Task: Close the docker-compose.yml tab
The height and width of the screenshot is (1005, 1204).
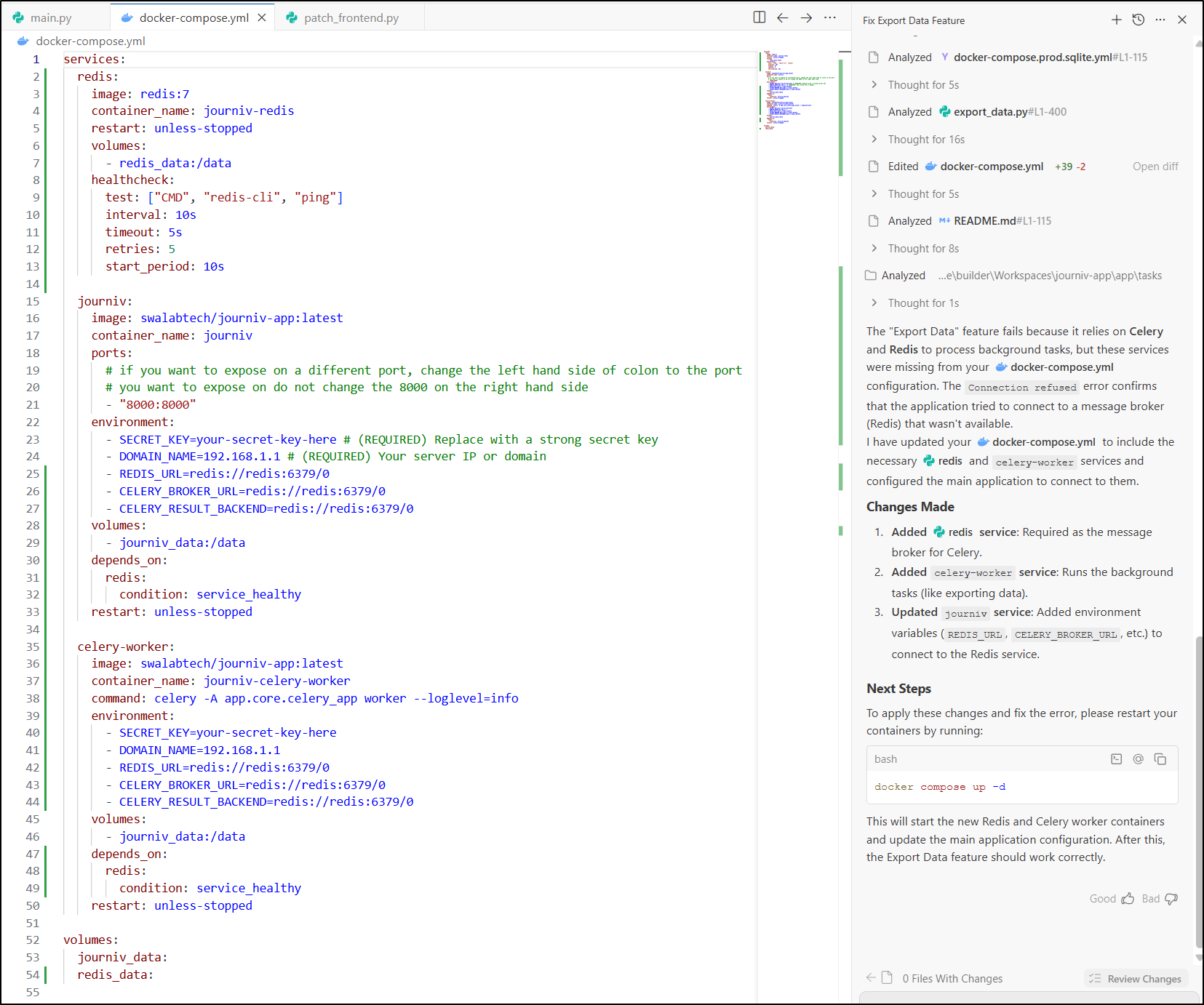Action: tap(262, 18)
